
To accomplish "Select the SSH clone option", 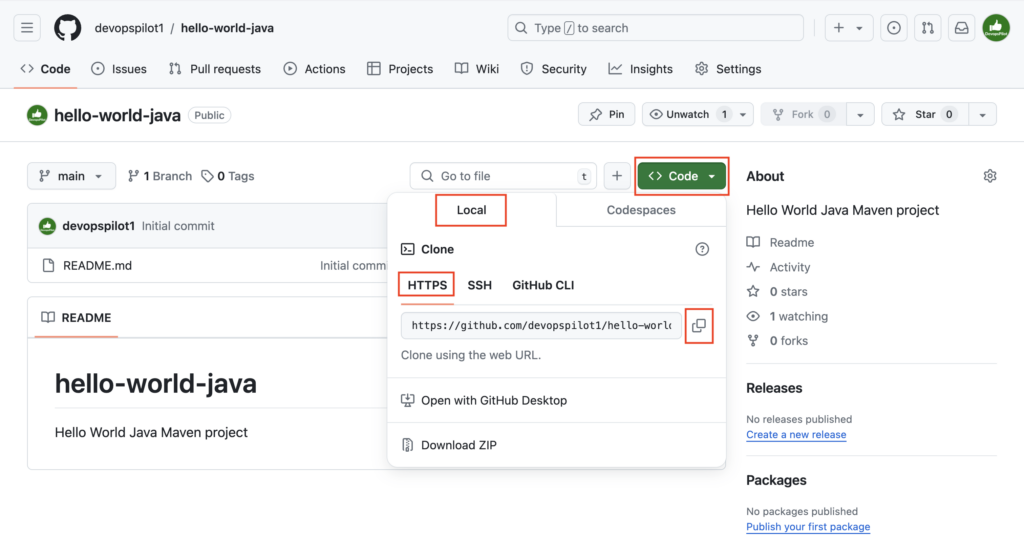I will 479,285.
